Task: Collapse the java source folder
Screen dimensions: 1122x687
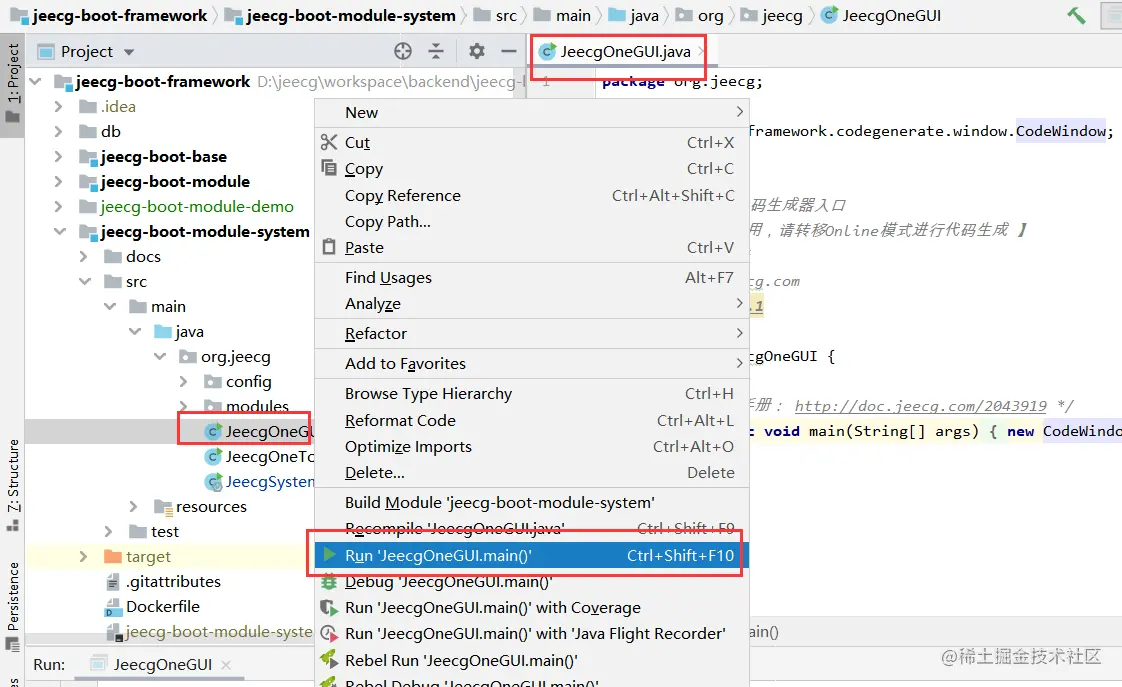Action: point(135,331)
